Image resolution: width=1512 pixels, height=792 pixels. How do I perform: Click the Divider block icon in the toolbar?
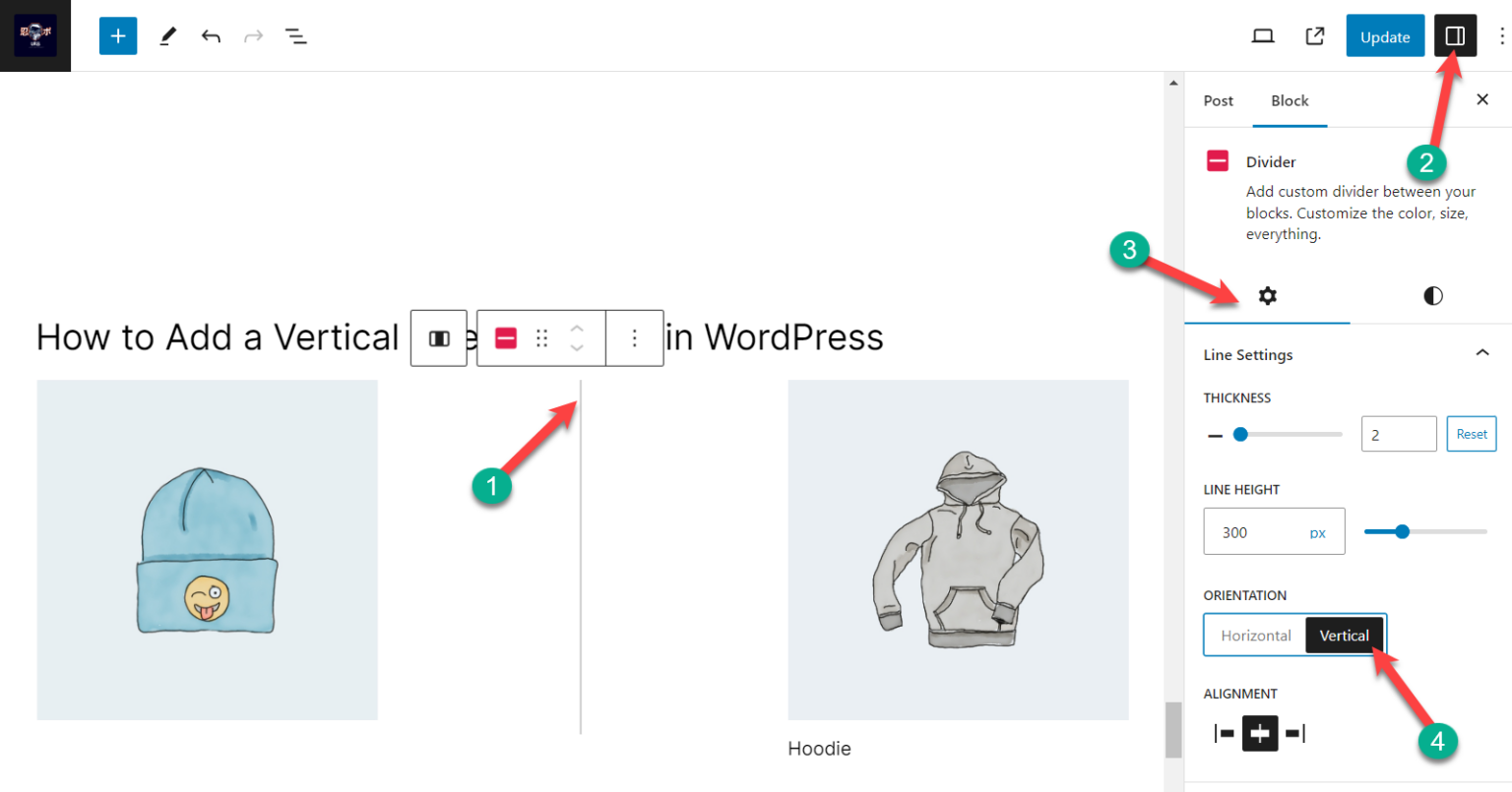pyautogui.click(x=505, y=337)
